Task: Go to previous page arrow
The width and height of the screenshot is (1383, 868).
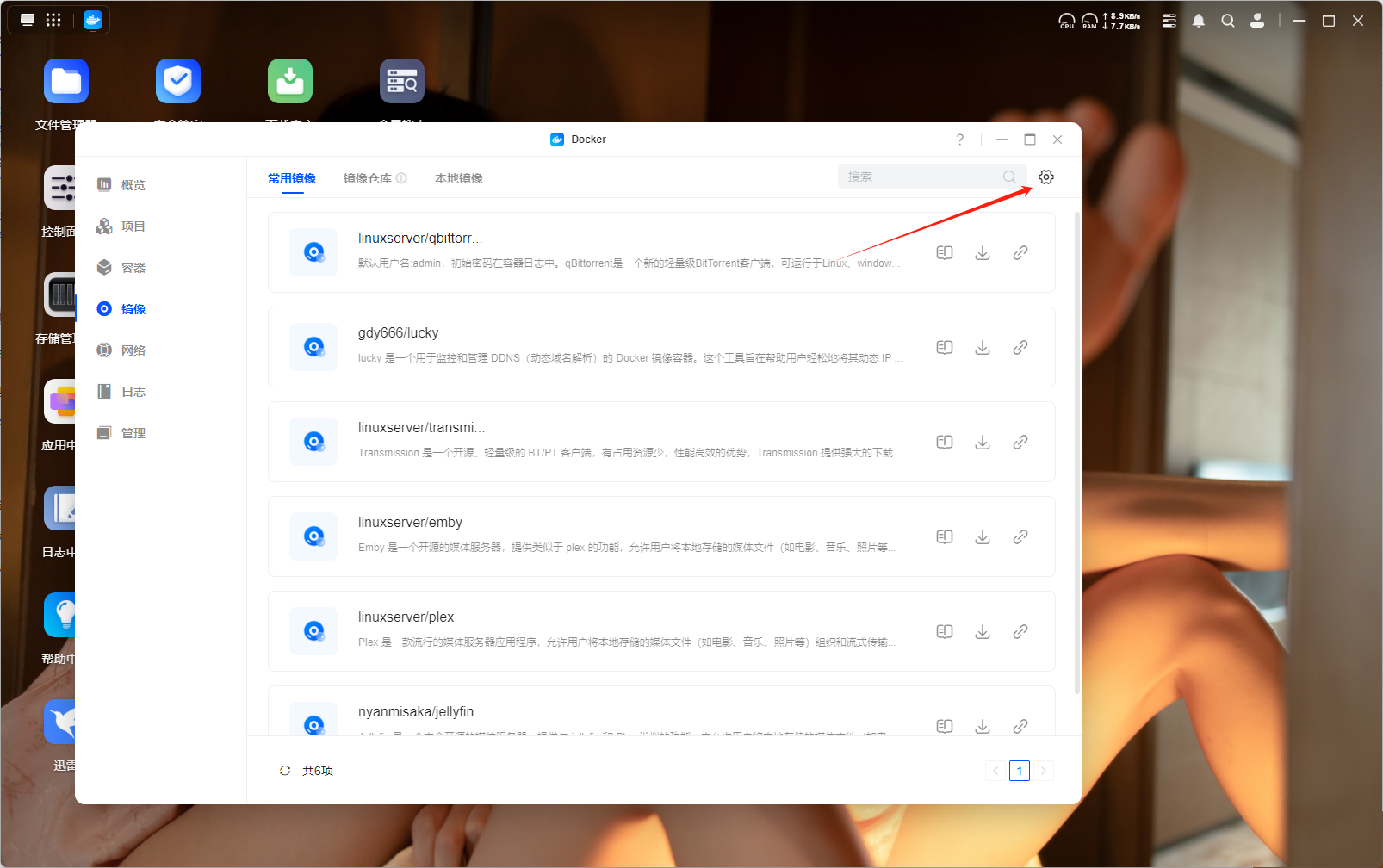Action: [995, 771]
